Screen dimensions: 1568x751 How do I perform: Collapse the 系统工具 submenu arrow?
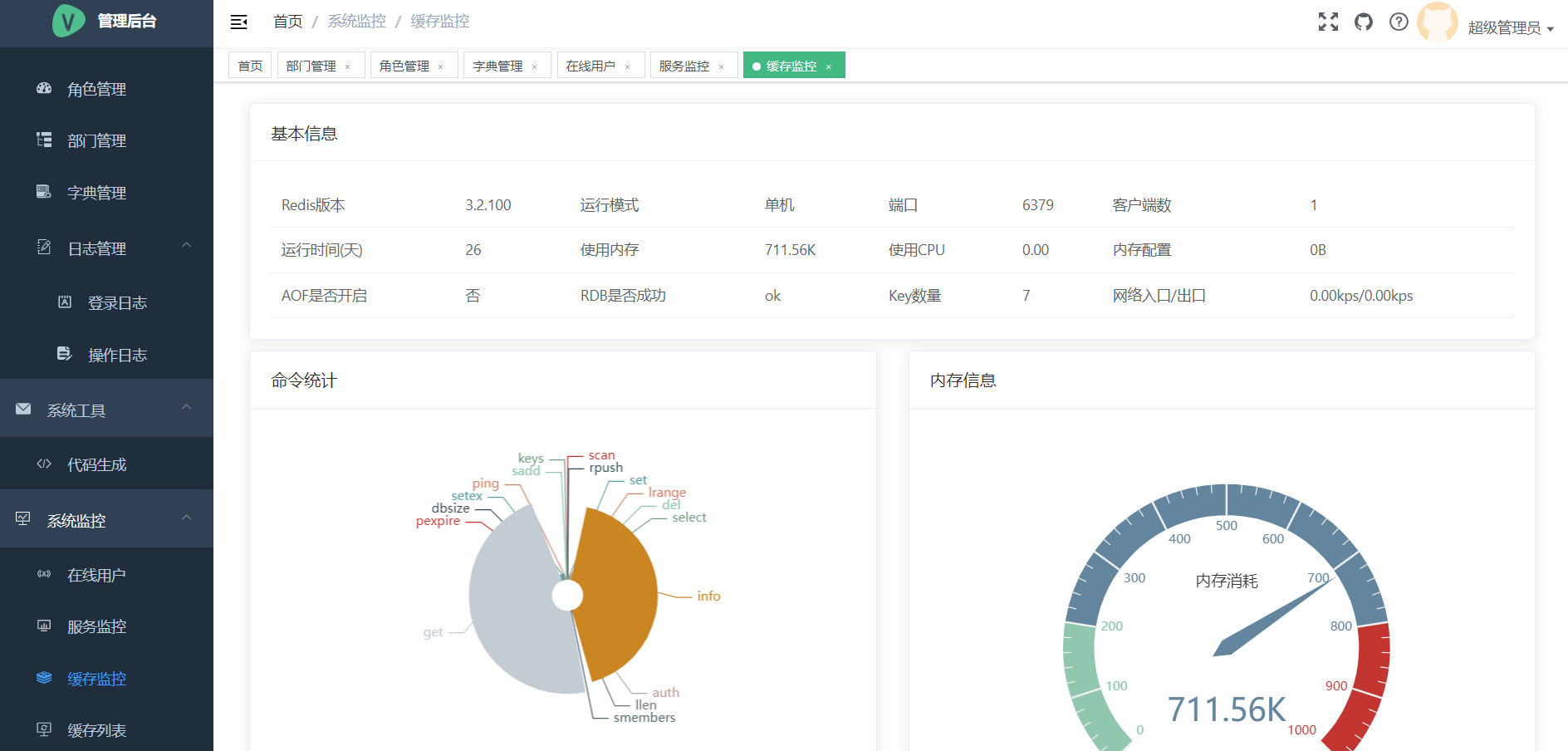click(187, 407)
